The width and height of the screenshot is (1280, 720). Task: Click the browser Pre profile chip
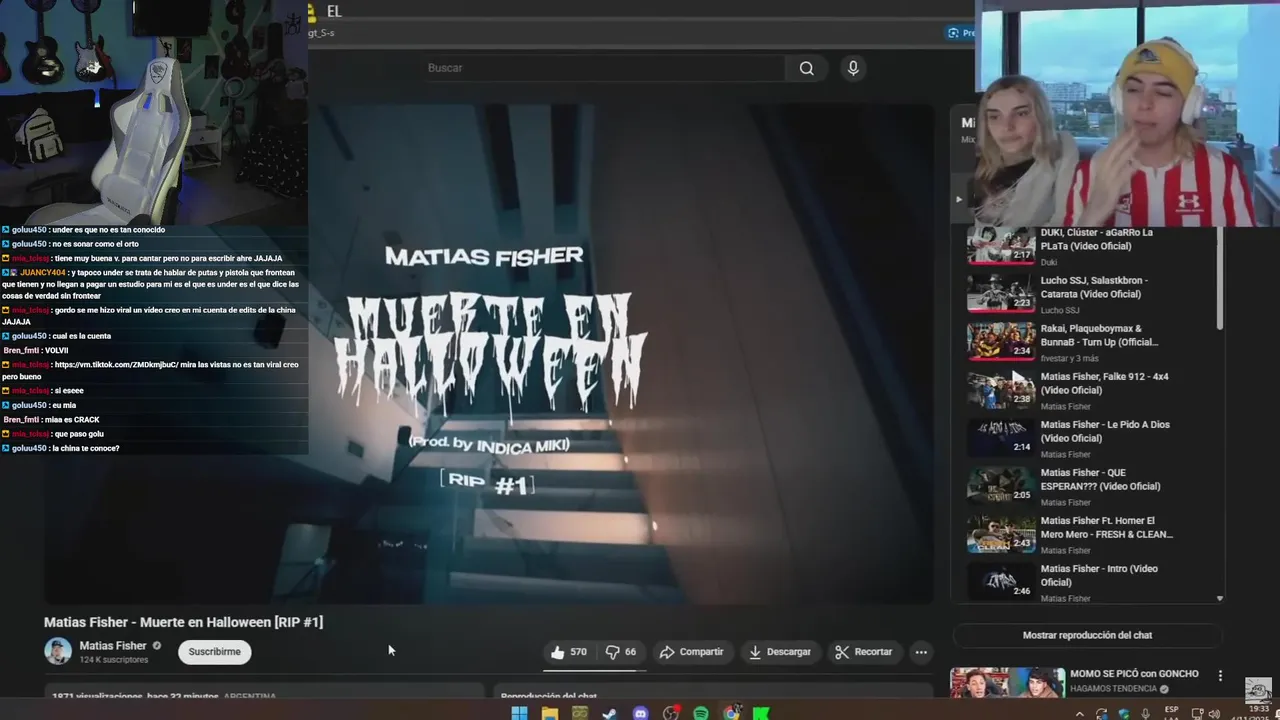click(x=961, y=33)
